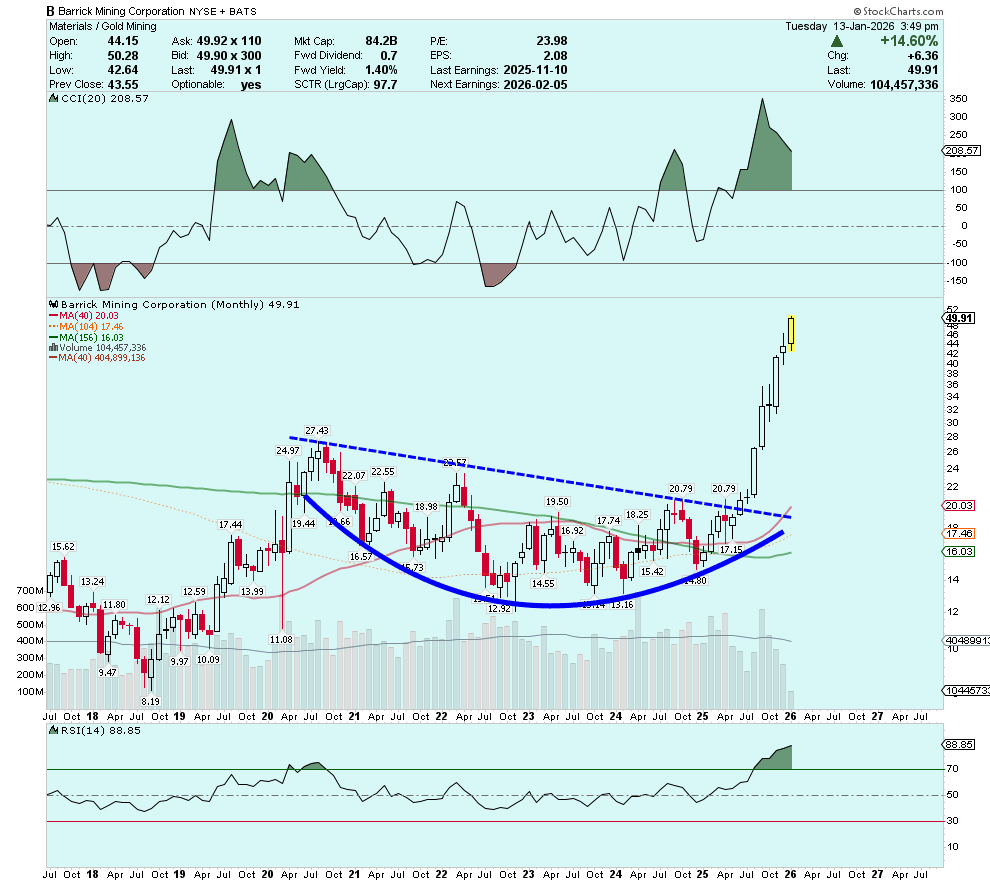Click the Last Earnings date 2025-11-10
This screenshot has width=990, height=883.
[535, 70]
